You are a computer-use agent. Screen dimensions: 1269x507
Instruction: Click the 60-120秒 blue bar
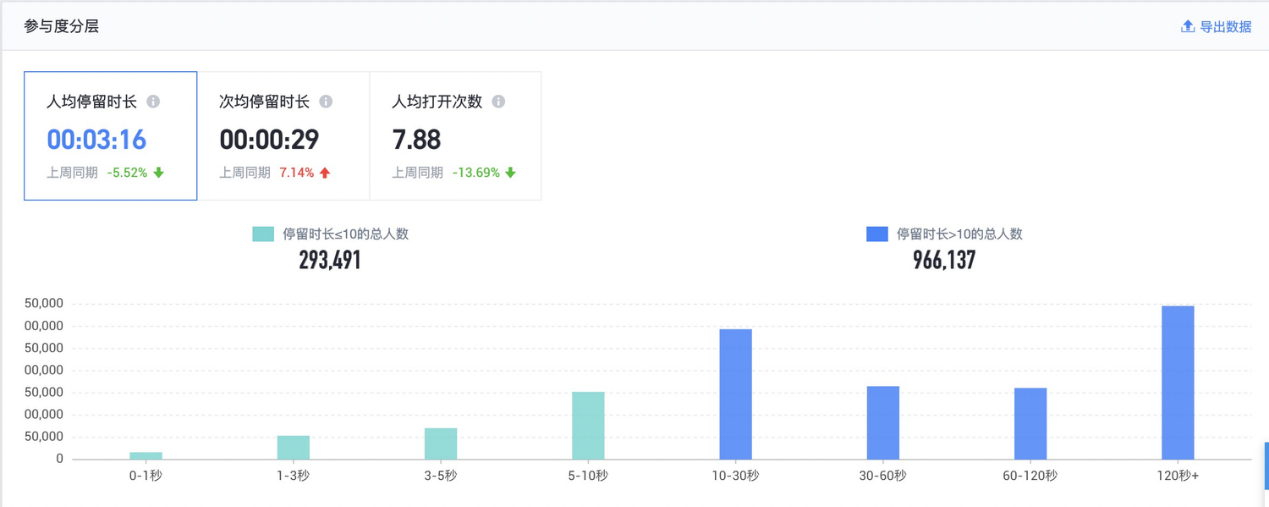1031,423
